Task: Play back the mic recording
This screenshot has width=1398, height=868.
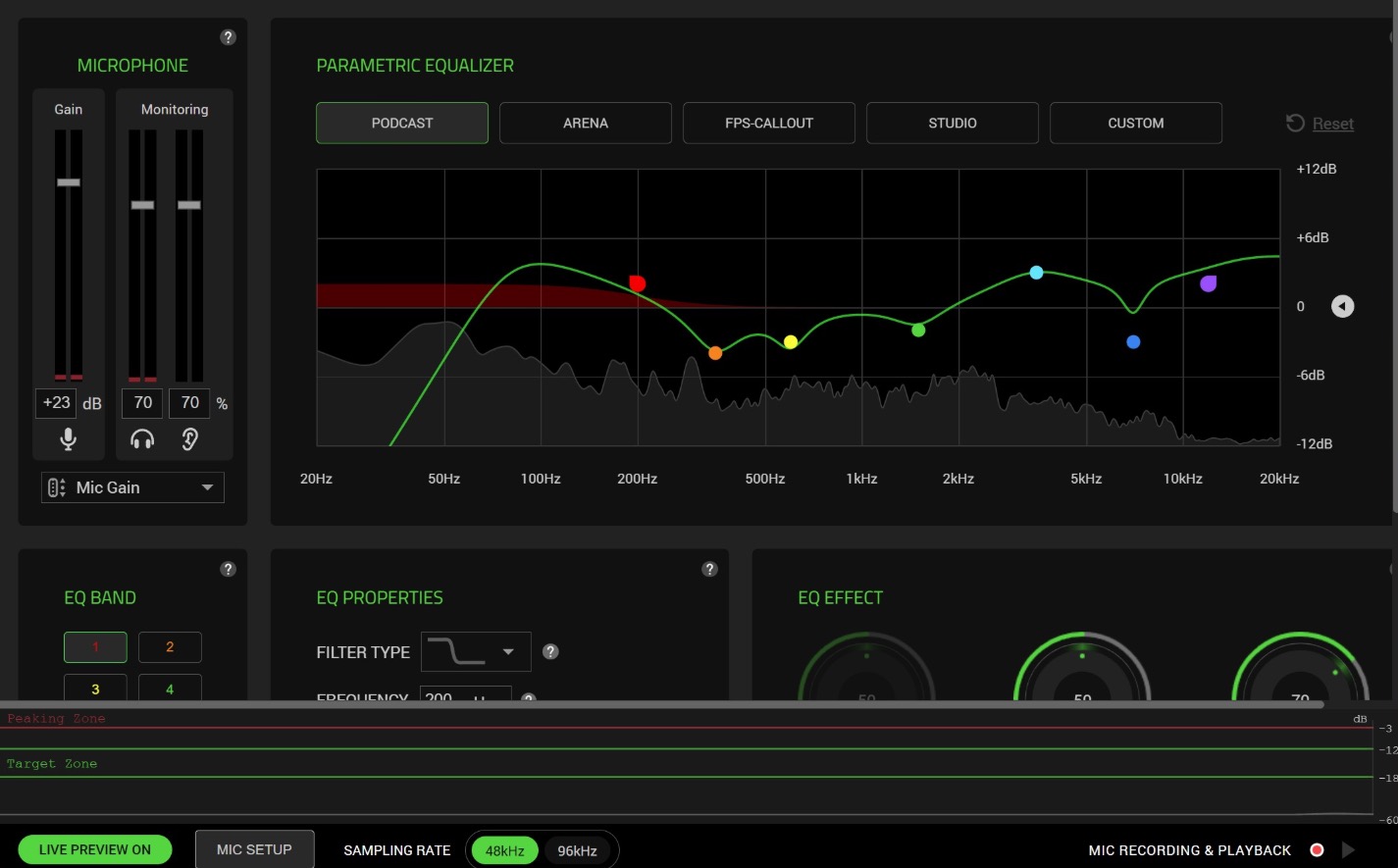Action: pyautogui.click(x=1348, y=850)
